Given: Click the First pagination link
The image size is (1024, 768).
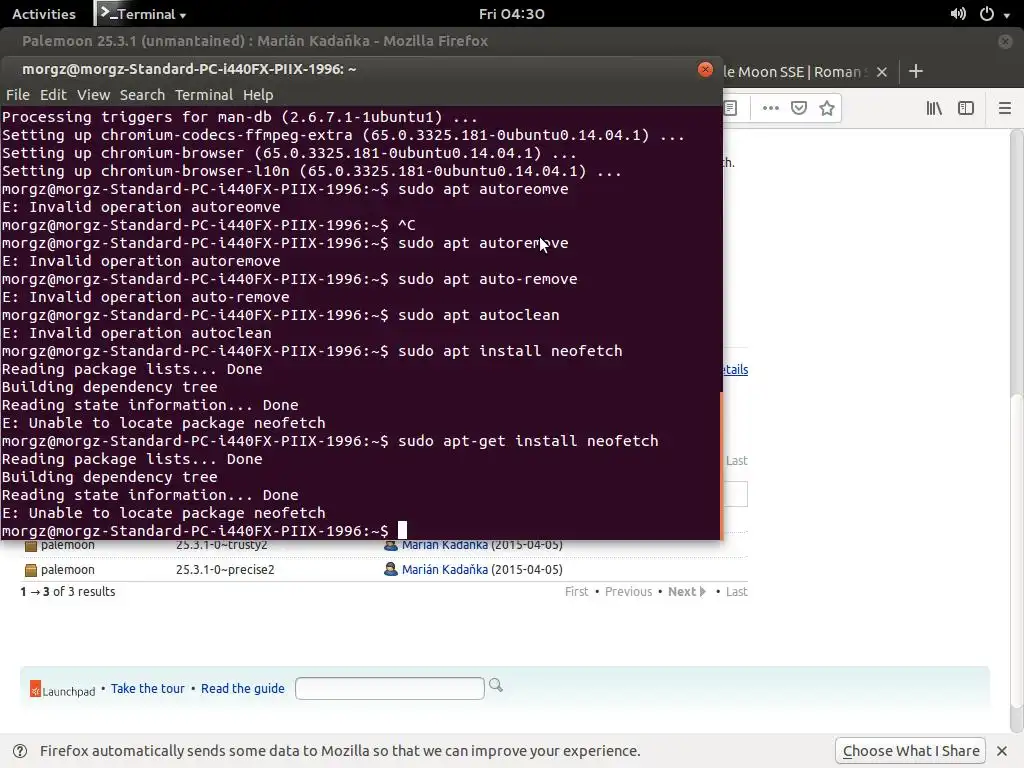Looking at the screenshot, I should click(x=577, y=592).
